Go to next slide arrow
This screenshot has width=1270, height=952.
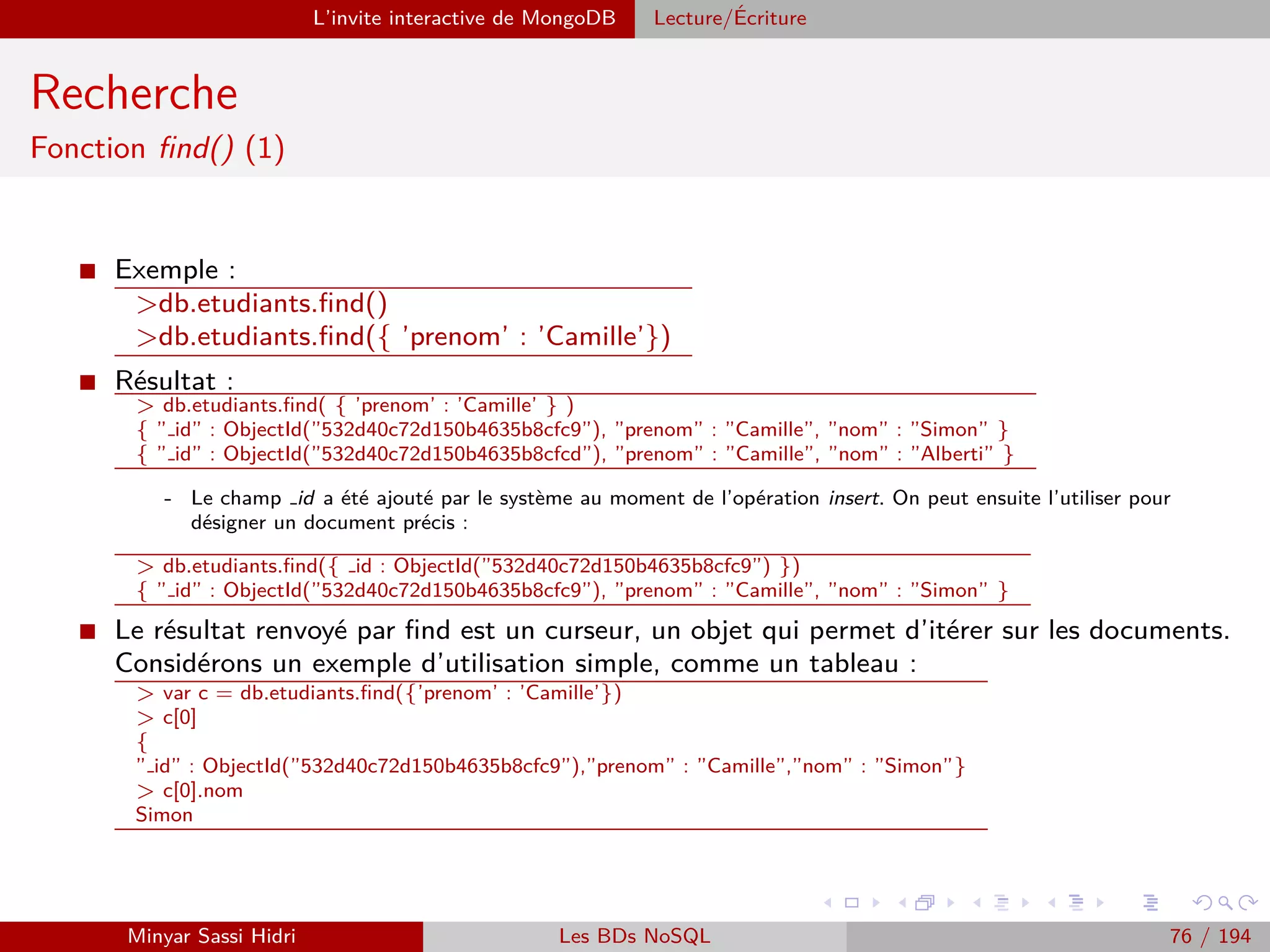pos(876,902)
